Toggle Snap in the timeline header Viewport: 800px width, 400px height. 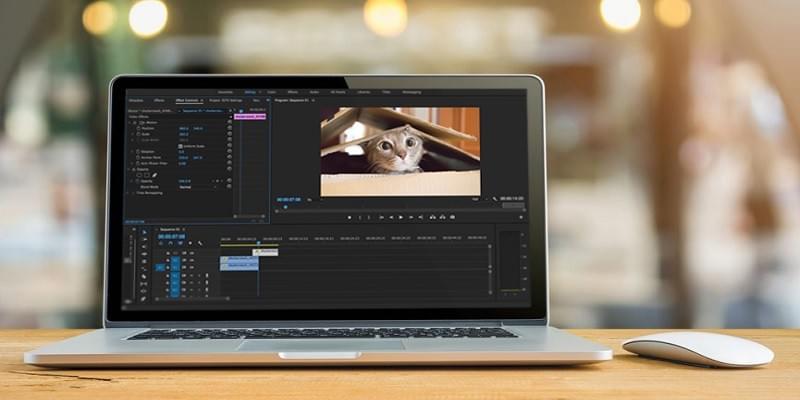point(170,243)
